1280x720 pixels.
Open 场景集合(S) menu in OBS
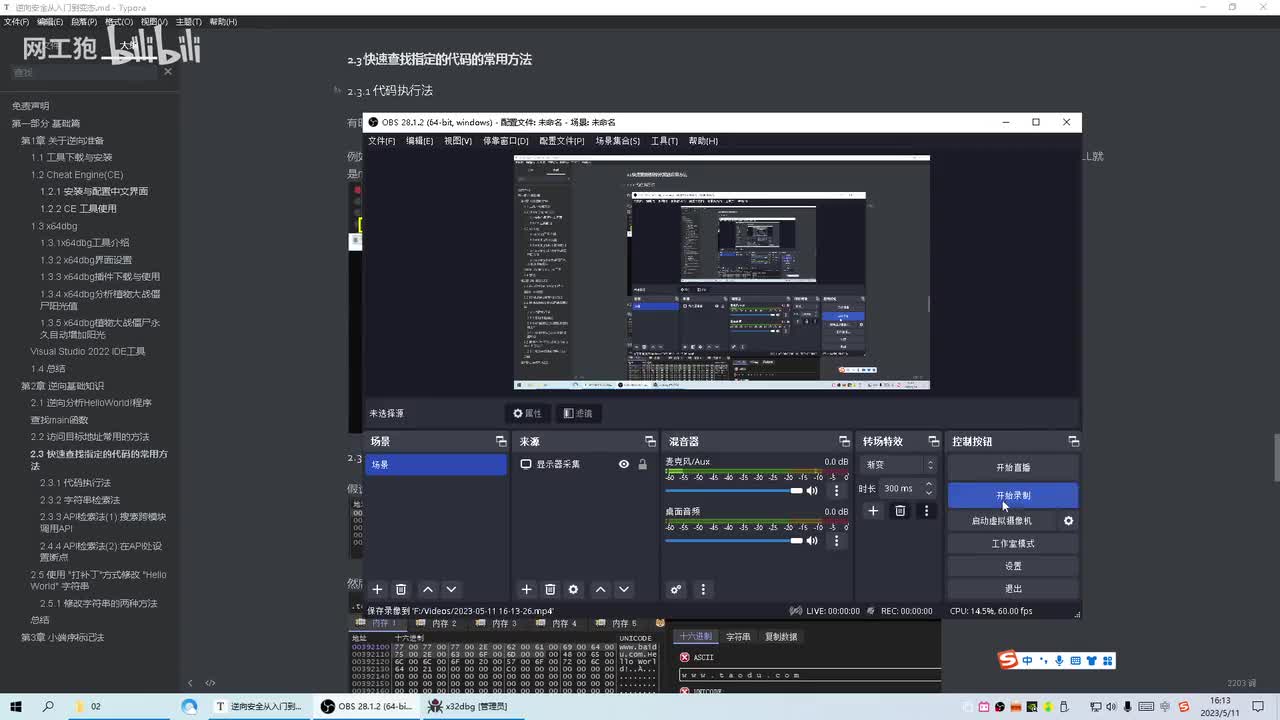pyautogui.click(x=618, y=141)
